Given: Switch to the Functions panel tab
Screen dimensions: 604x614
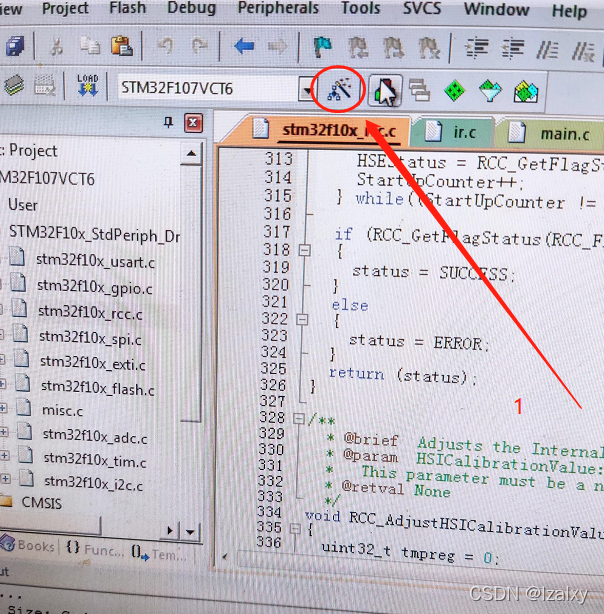Looking at the screenshot, I should coord(94,549).
